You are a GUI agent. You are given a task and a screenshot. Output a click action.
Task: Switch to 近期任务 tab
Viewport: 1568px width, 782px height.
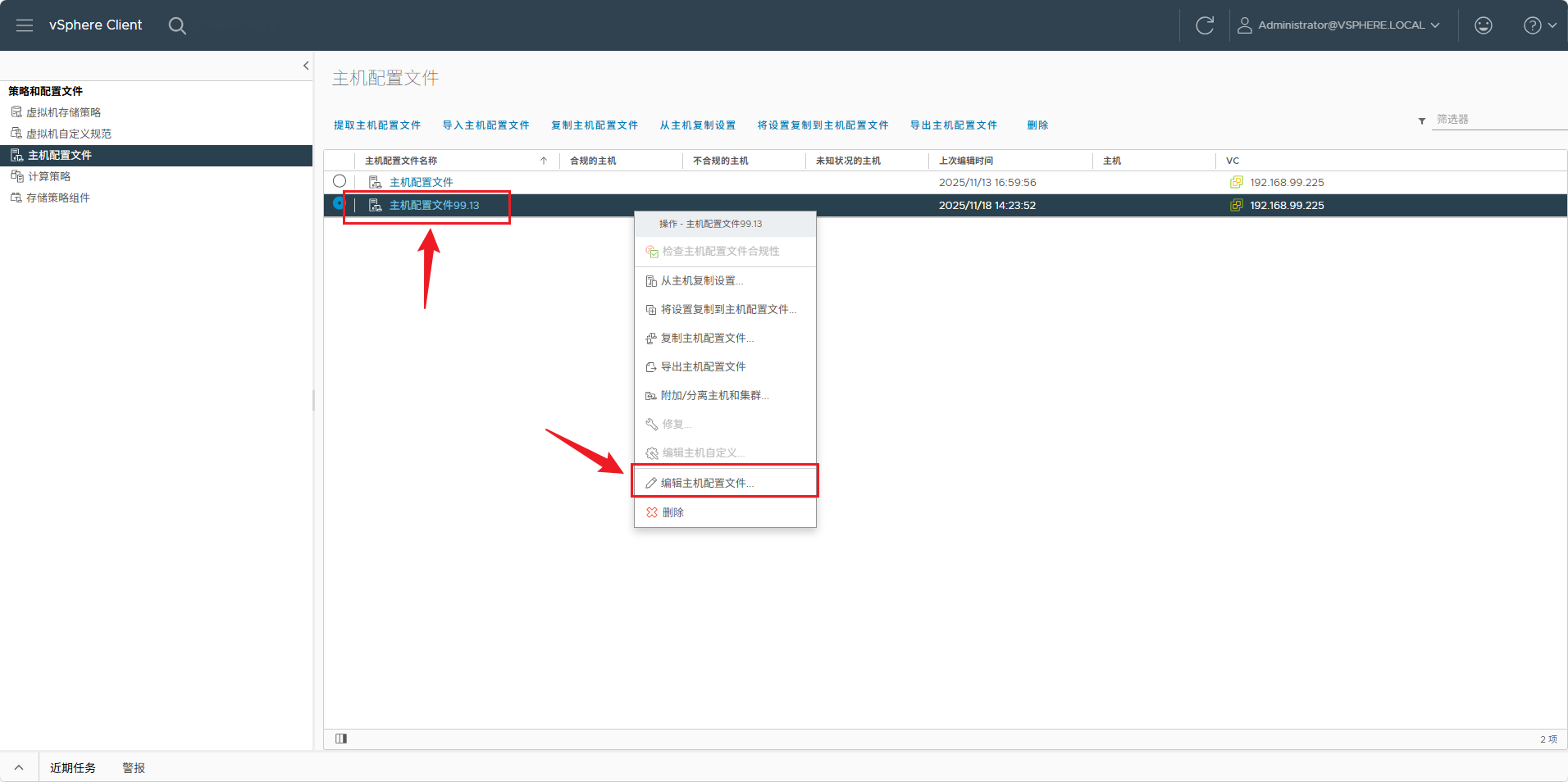coord(73,768)
